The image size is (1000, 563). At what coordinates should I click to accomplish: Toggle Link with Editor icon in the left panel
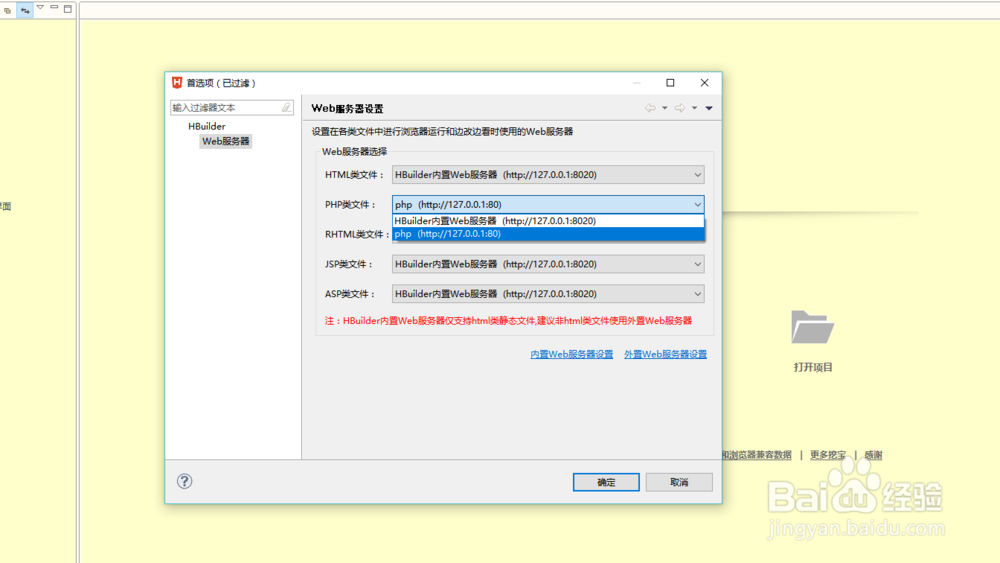tap(25, 10)
